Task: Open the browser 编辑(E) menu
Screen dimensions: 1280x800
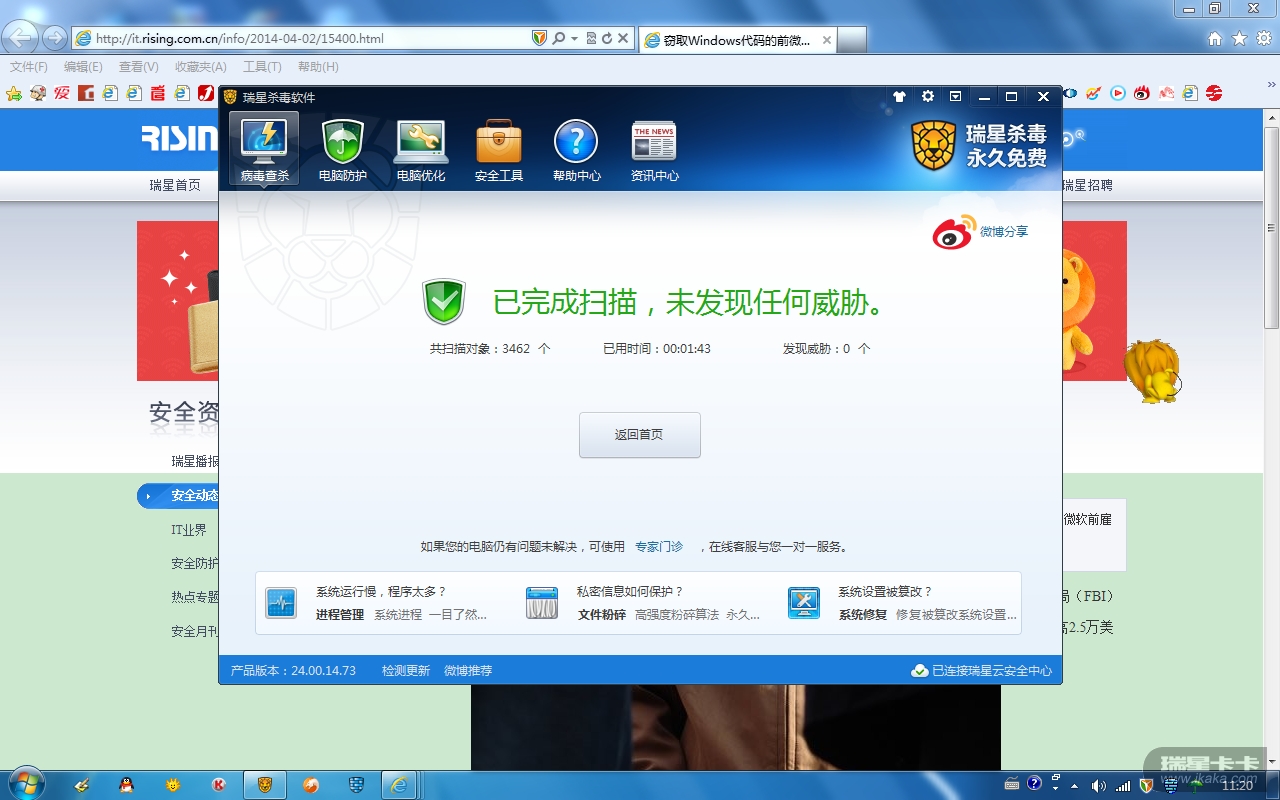Action: tap(83, 67)
